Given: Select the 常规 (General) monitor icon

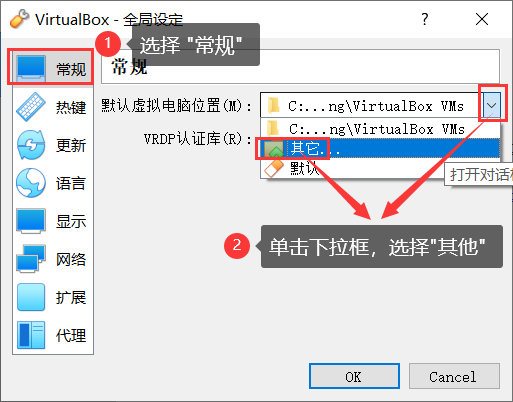Looking at the screenshot, I should click(31, 69).
